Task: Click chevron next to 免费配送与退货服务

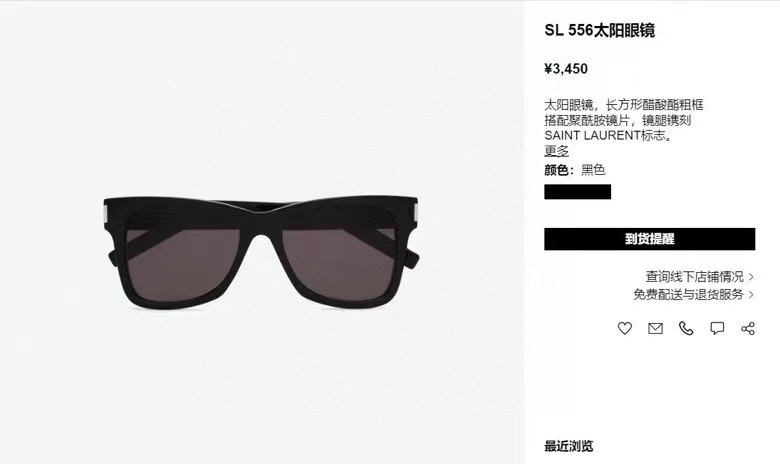Action: click(751, 294)
